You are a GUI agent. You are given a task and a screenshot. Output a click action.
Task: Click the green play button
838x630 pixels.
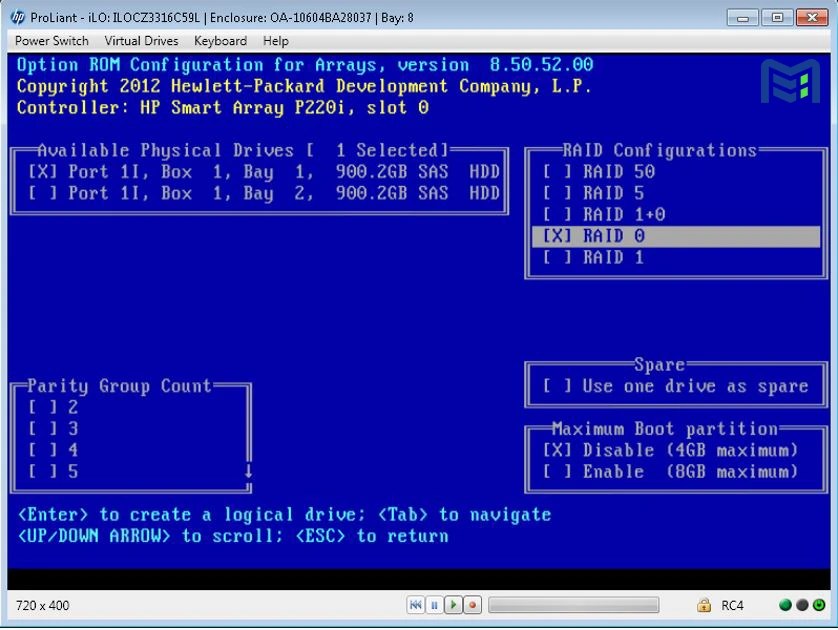click(x=453, y=605)
